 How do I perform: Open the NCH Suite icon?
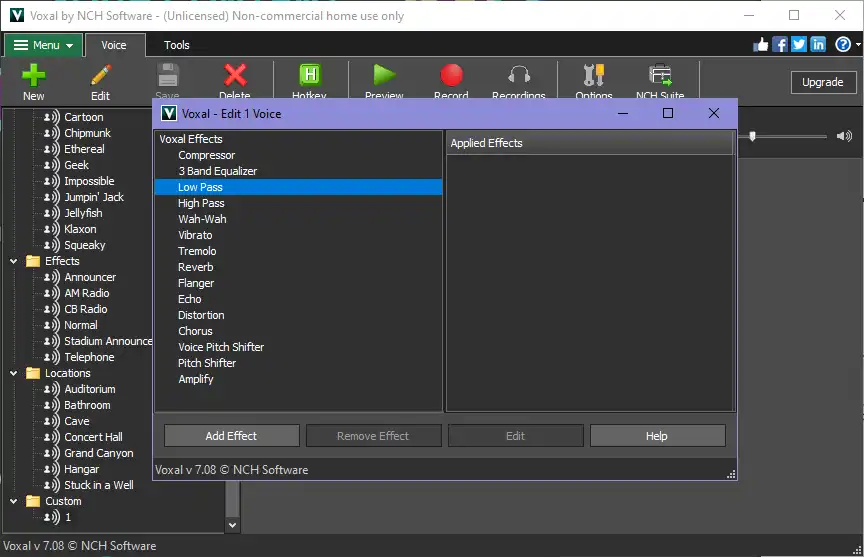click(660, 75)
